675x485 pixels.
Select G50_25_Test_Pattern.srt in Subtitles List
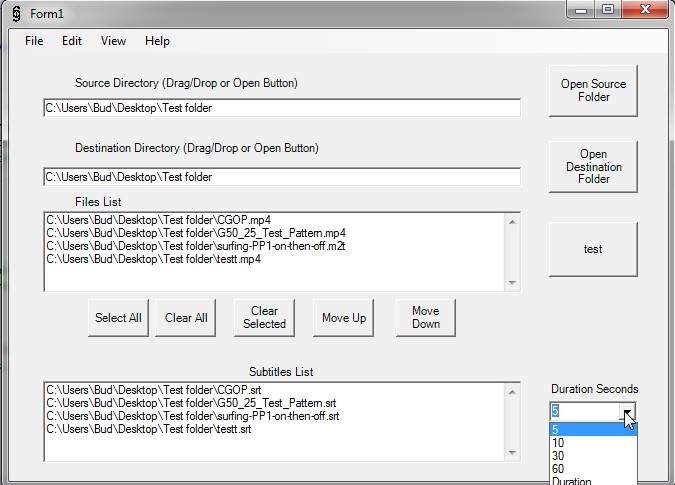pos(275,403)
